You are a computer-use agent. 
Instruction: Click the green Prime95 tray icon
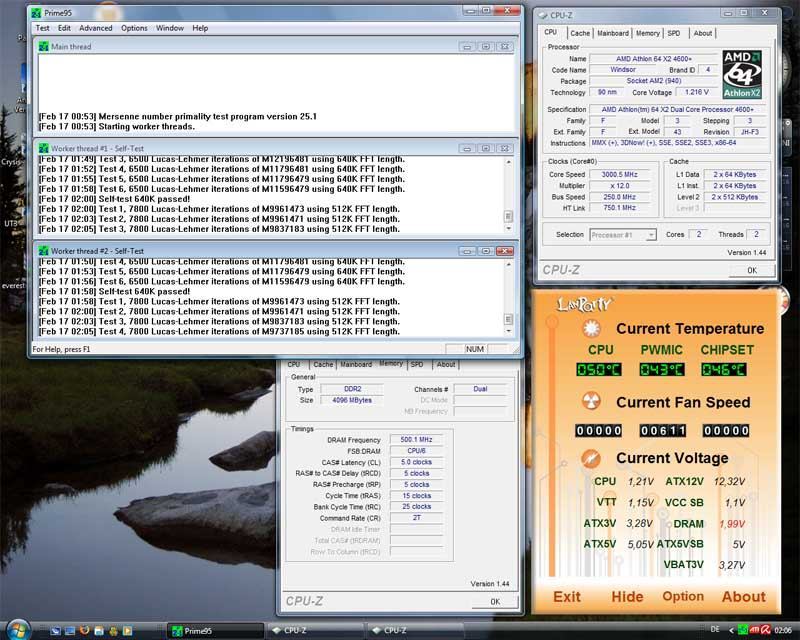coord(743,630)
